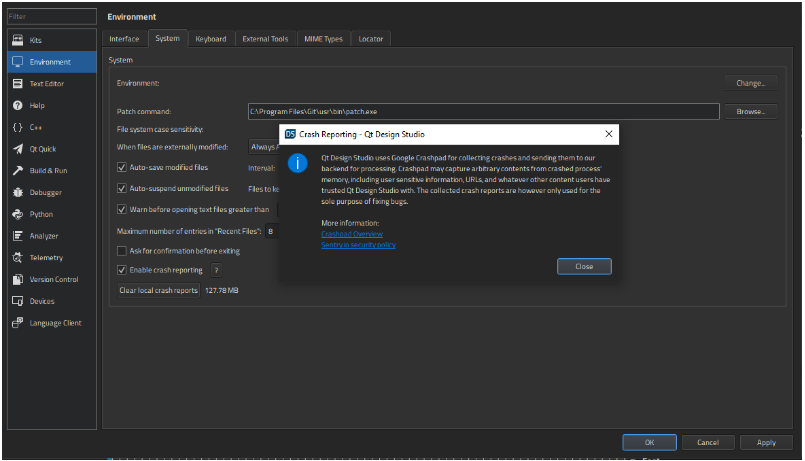
Task: Click Cancel in the preferences dialog
Action: click(x=708, y=443)
